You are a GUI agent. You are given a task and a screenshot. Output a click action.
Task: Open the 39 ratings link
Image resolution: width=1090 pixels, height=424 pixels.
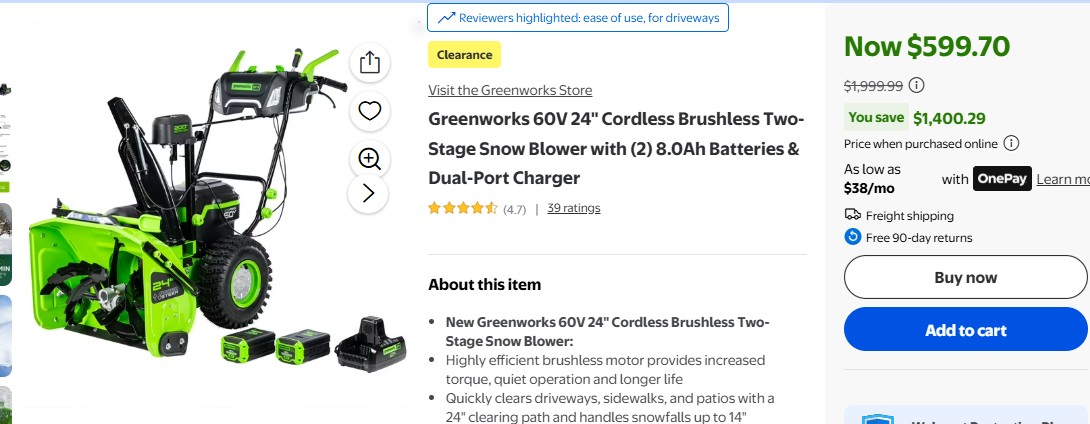pyautogui.click(x=574, y=208)
